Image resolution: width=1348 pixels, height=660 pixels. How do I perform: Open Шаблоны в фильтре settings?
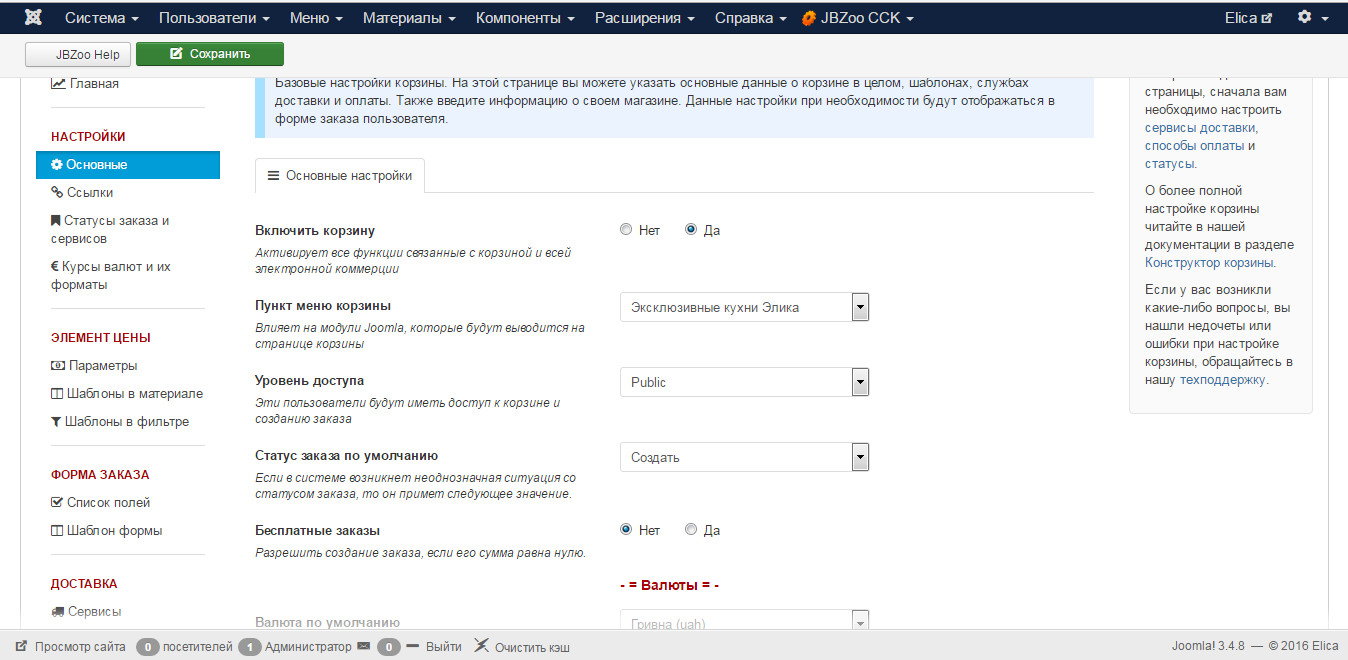click(x=126, y=421)
